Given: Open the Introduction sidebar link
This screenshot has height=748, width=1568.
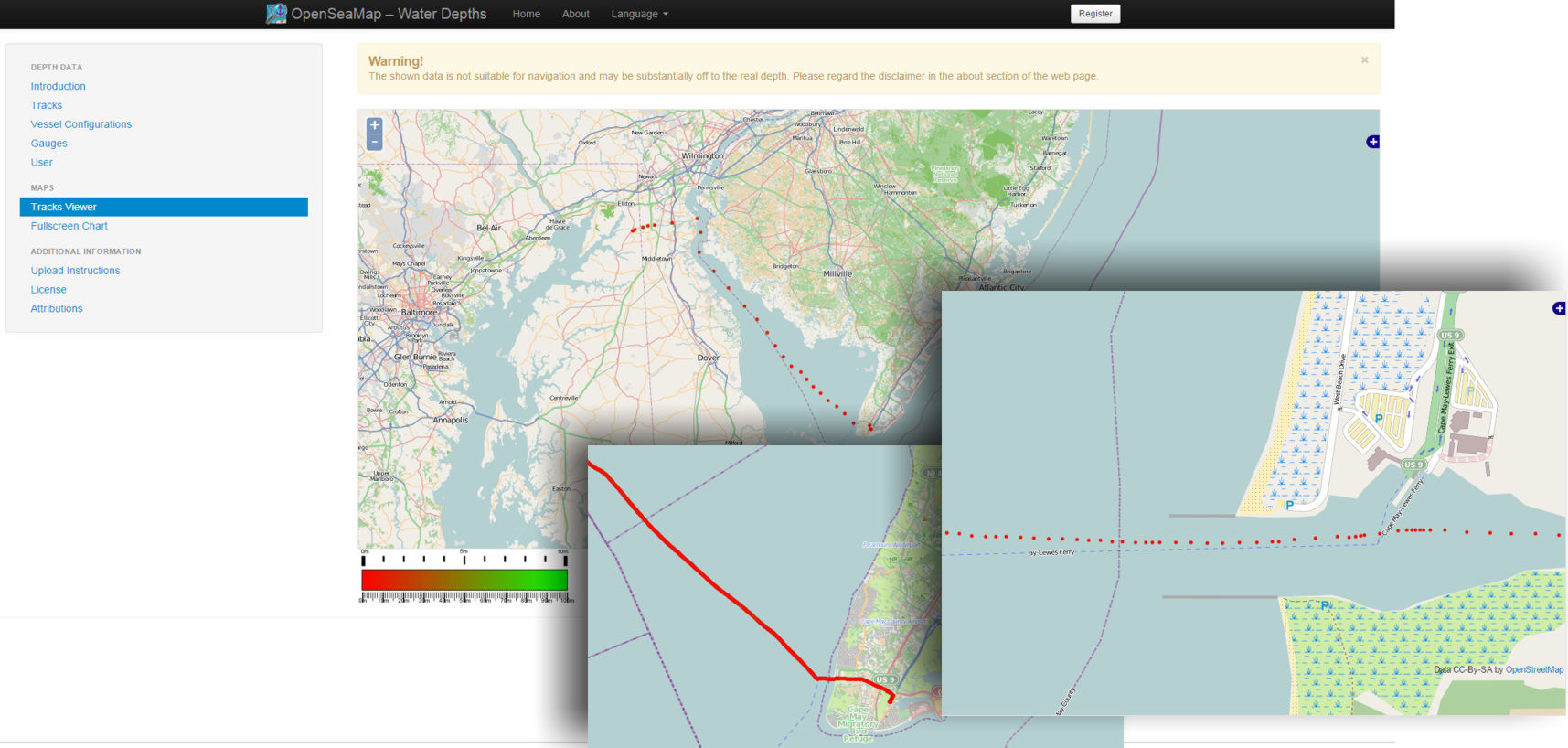Looking at the screenshot, I should 58,86.
